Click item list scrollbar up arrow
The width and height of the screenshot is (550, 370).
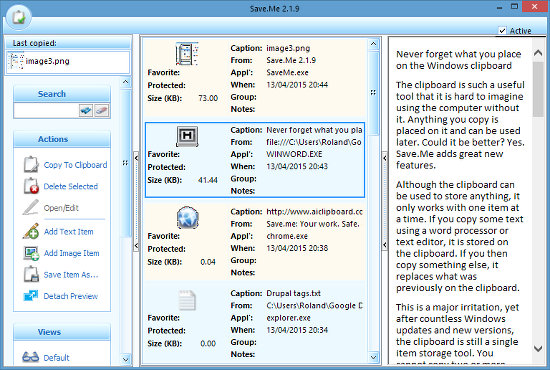[x=374, y=44]
